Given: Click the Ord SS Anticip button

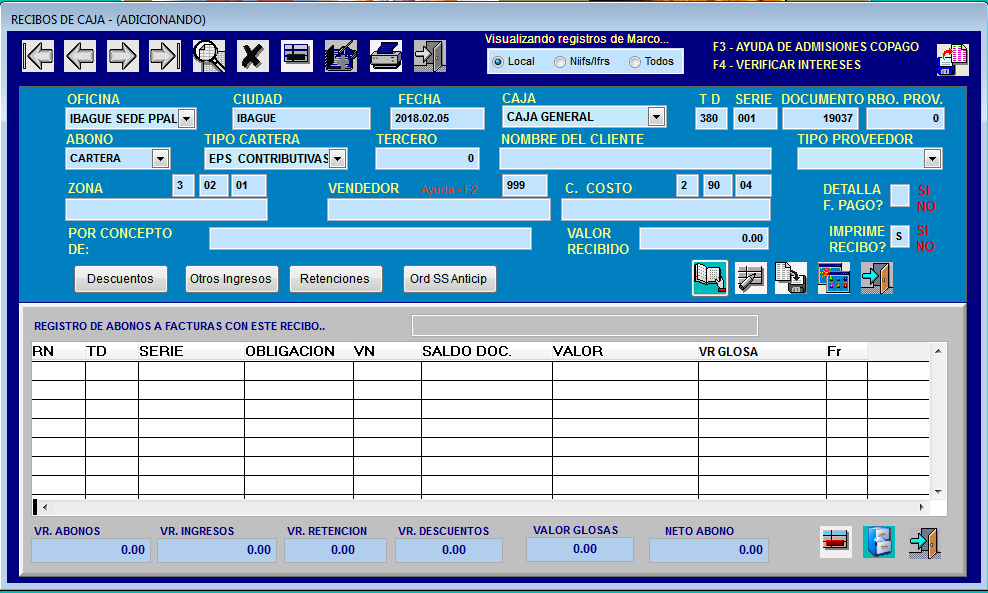Looking at the screenshot, I should coord(449,279).
